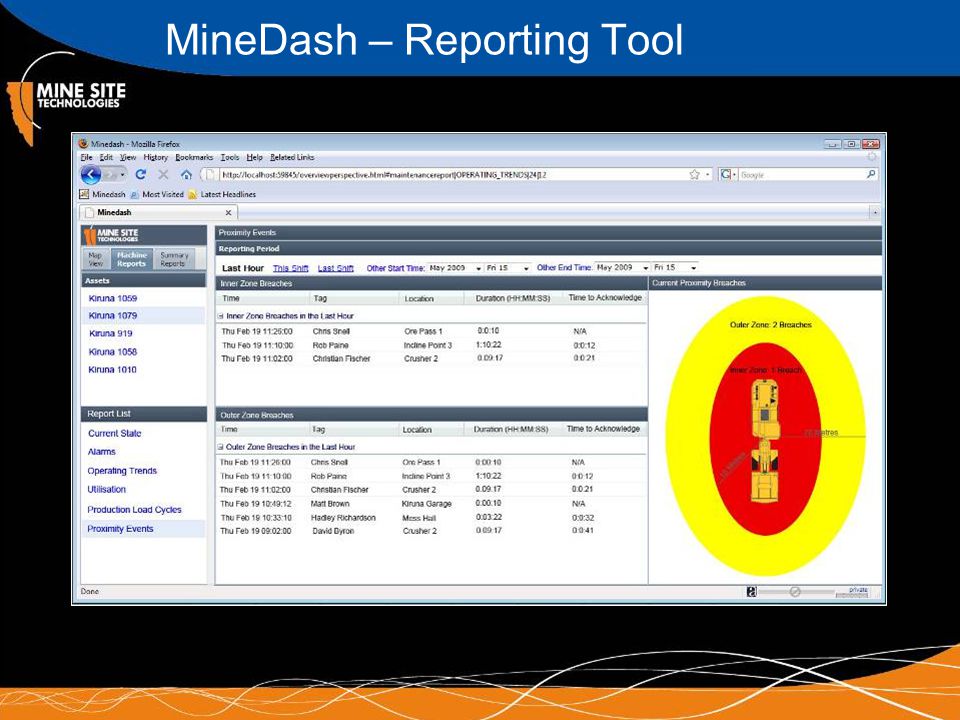
Task: Select asset Kiruna 1059
Action: click(113, 298)
